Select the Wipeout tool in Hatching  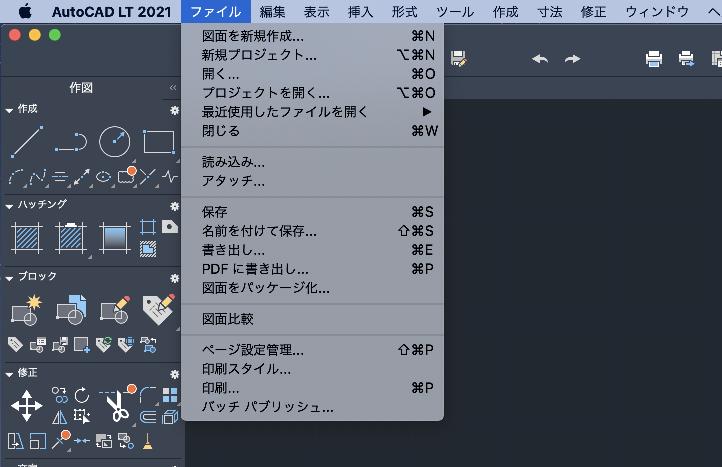[x=169, y=227]
